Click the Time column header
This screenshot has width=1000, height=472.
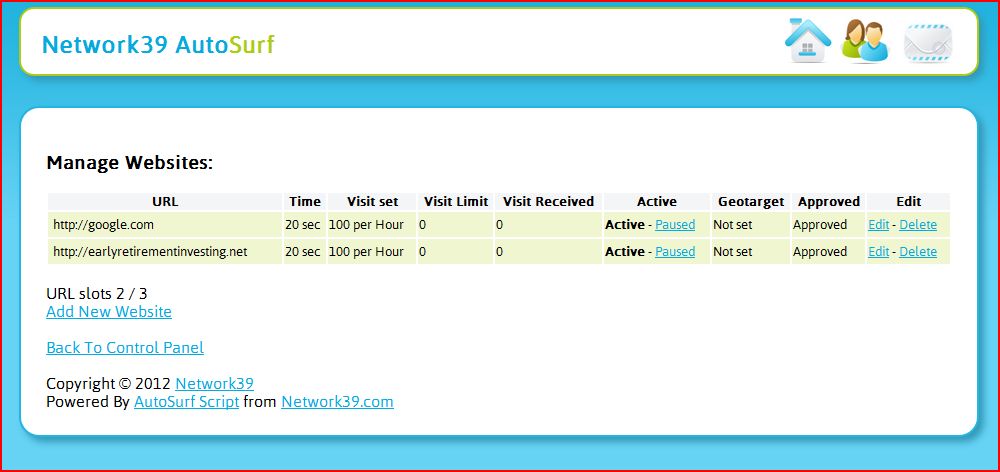[x=305, y=202]
